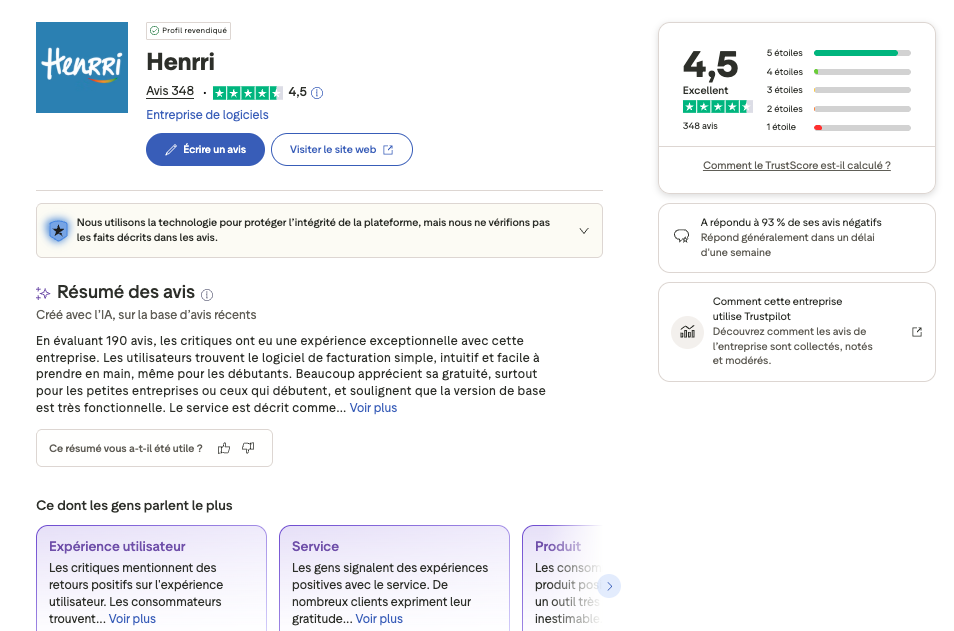Click the Ce dont les gens parlent le plus heading
Viewport: 954px width, 631px height.
pos(134,506)
